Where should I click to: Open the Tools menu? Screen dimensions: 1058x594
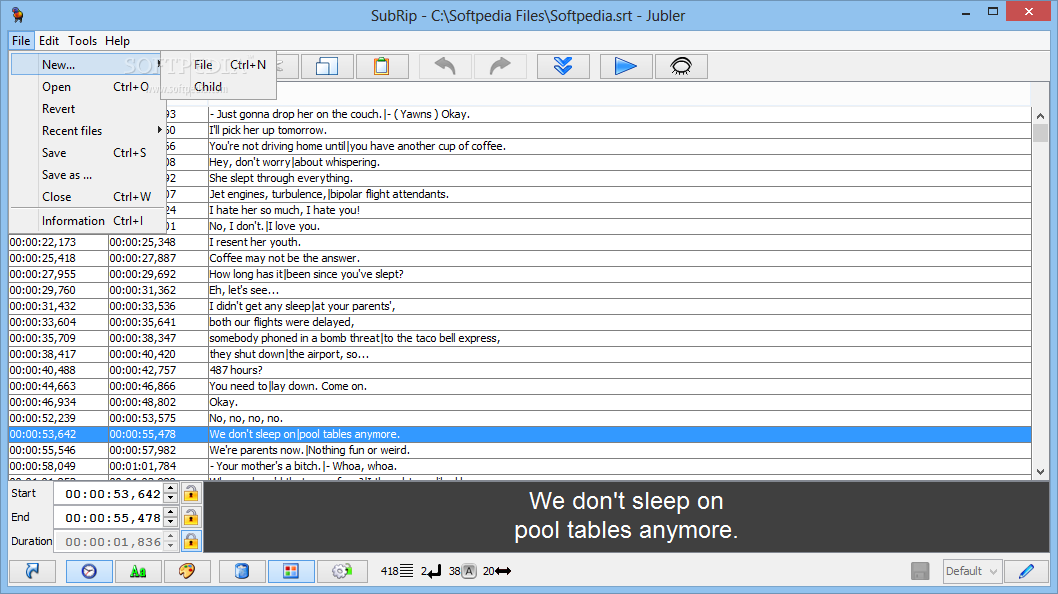tap(82, 40)
